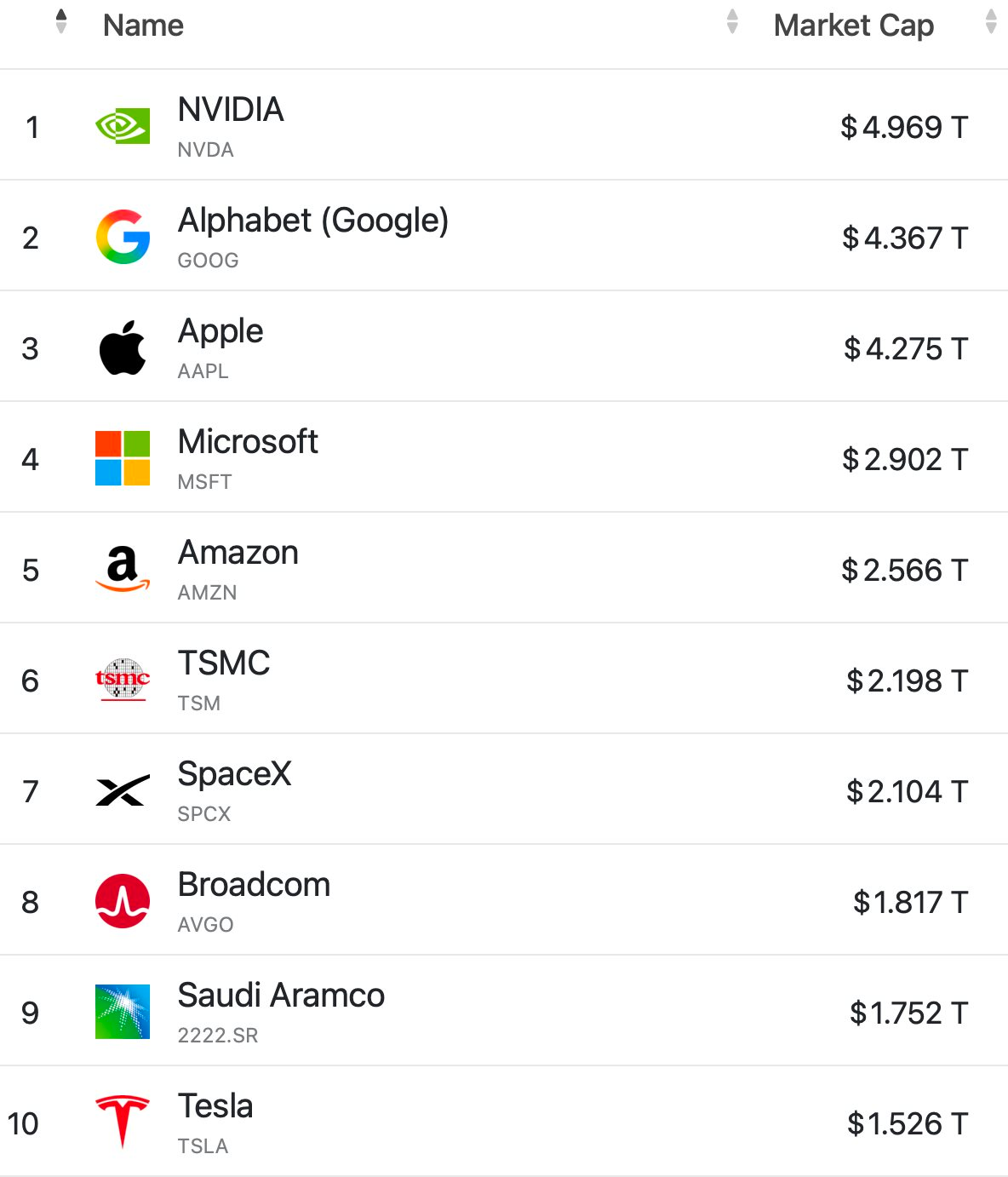Open the Microsoft company link
1008x1177 pixels.
248,441
